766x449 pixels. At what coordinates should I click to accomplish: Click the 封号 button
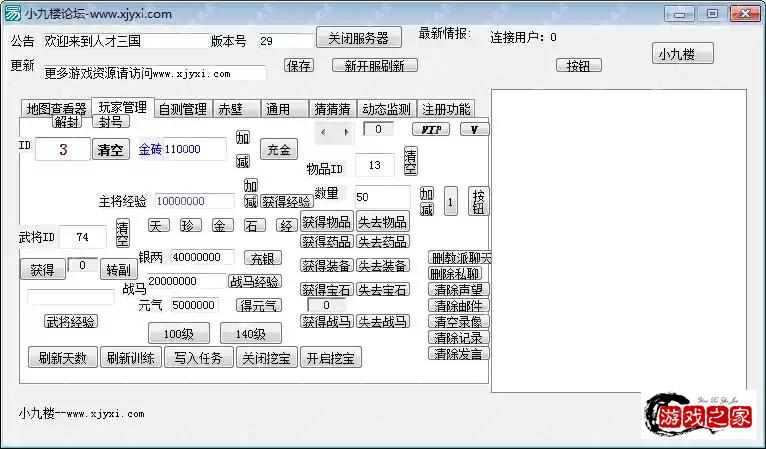111,121
